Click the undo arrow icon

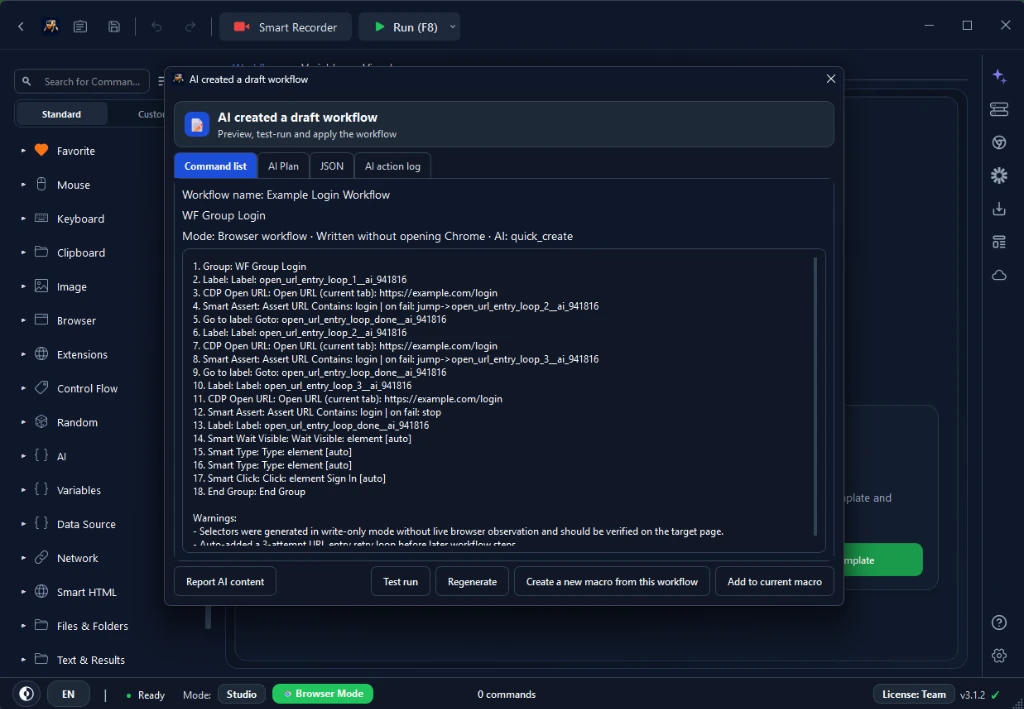pos(157,27)
